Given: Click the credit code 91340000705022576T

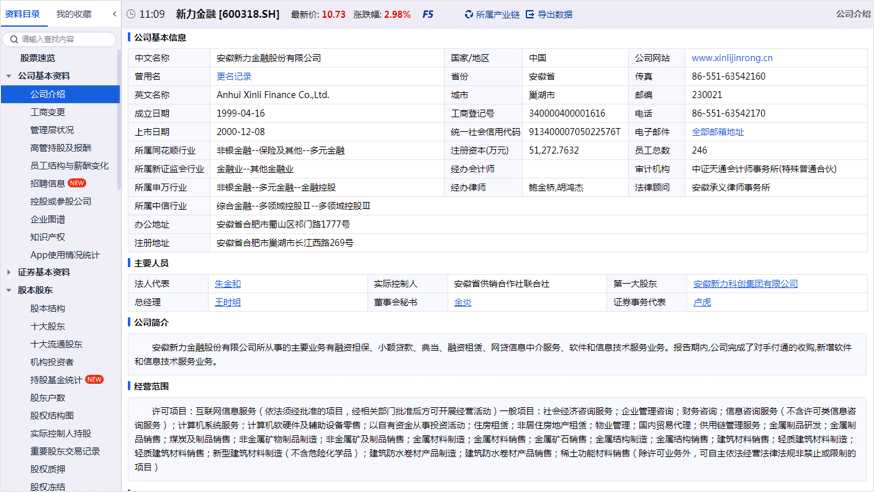Looking at the screenshot, I should click(574, 132).
